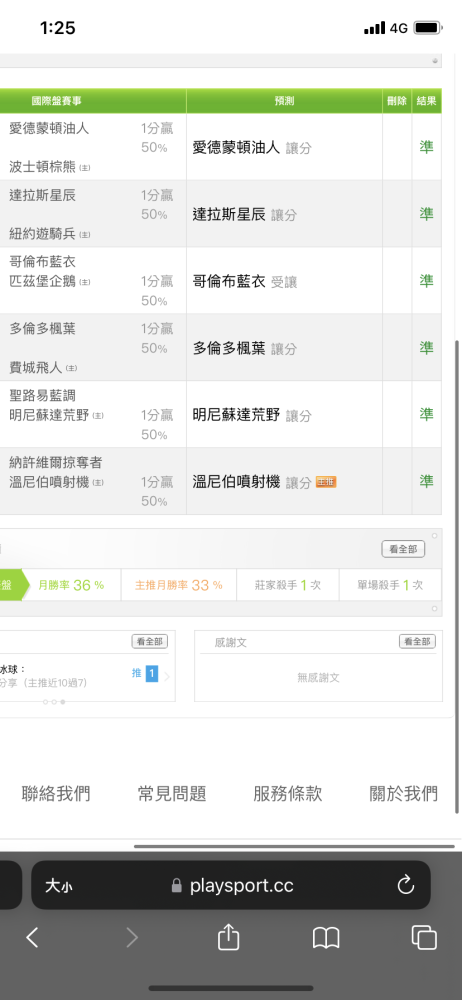This screenshot has width=462, height=1000.
Task: Click the horizontal page scrollbar
Action: coord(294,846)
